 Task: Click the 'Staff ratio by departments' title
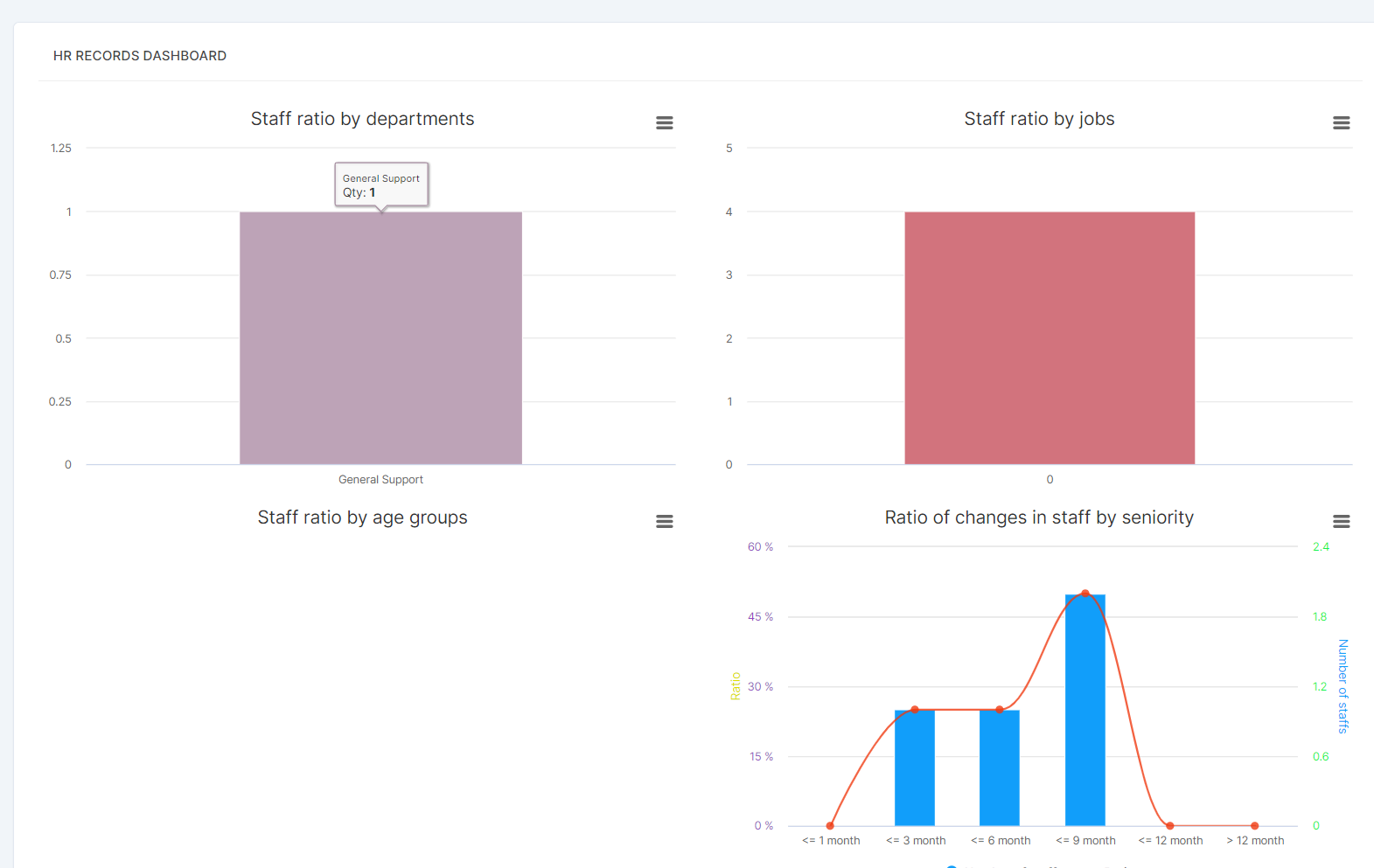(362, 119)
